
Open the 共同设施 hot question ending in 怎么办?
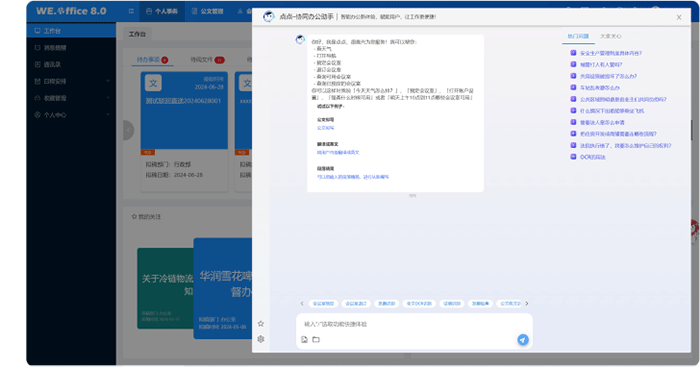click(608, 76)
